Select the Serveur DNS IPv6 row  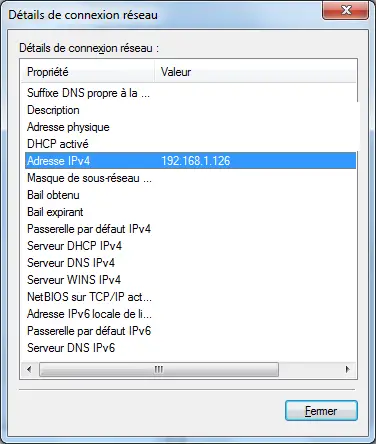190,348
